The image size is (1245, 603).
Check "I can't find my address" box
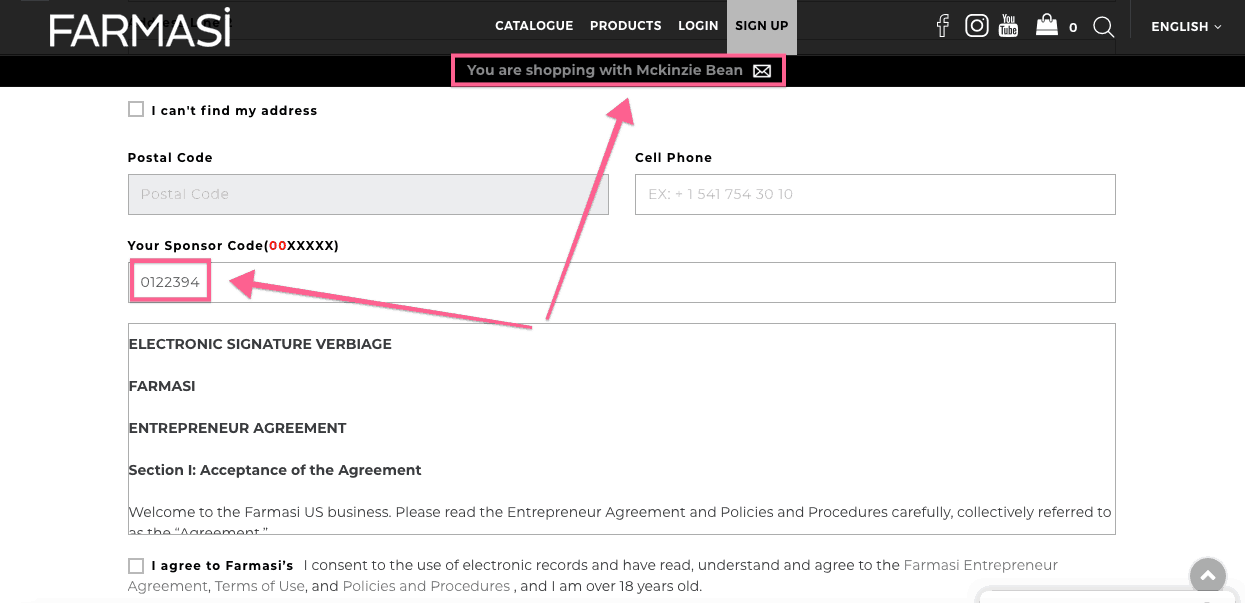pyautogui.click(x=136, y=110)
